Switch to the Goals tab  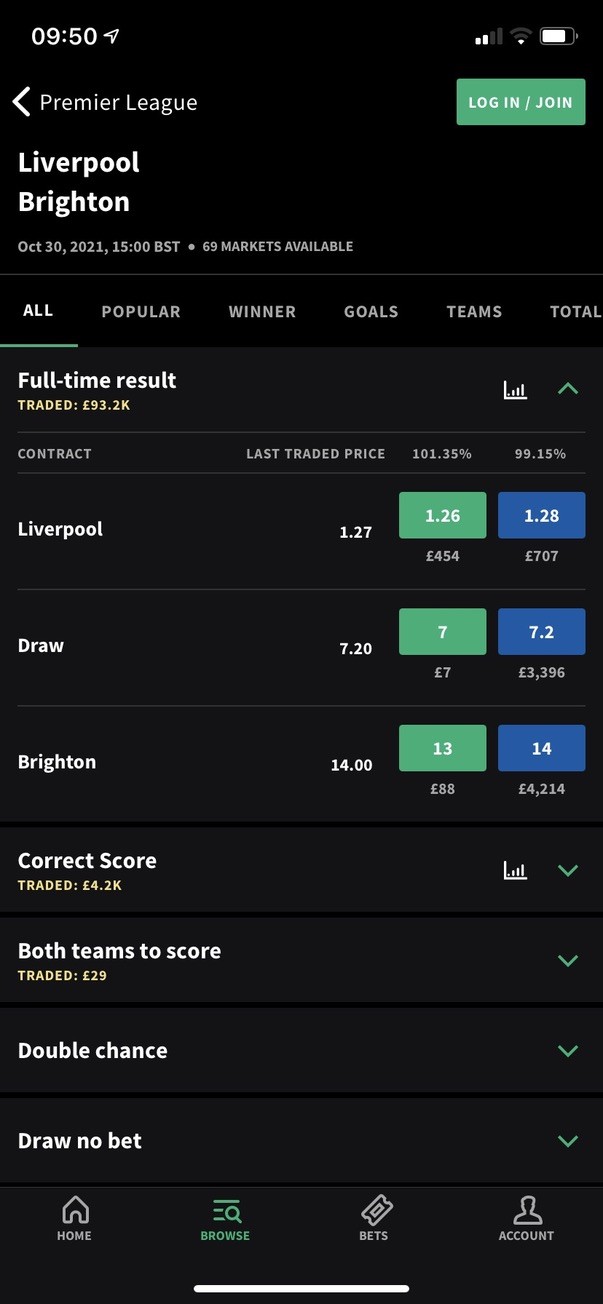point(371,311)
